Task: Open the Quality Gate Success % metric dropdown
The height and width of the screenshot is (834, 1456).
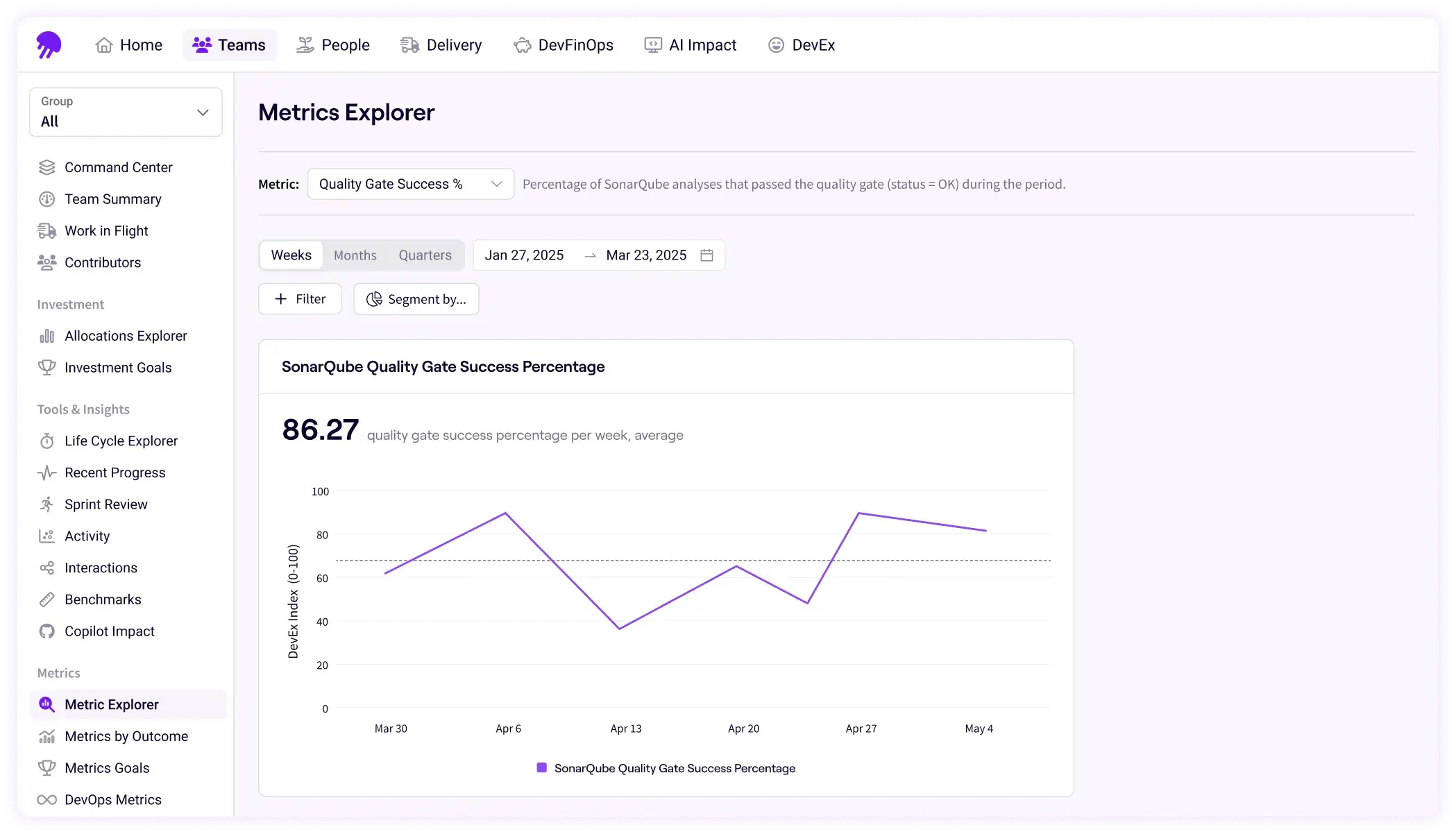Action: 410,184
